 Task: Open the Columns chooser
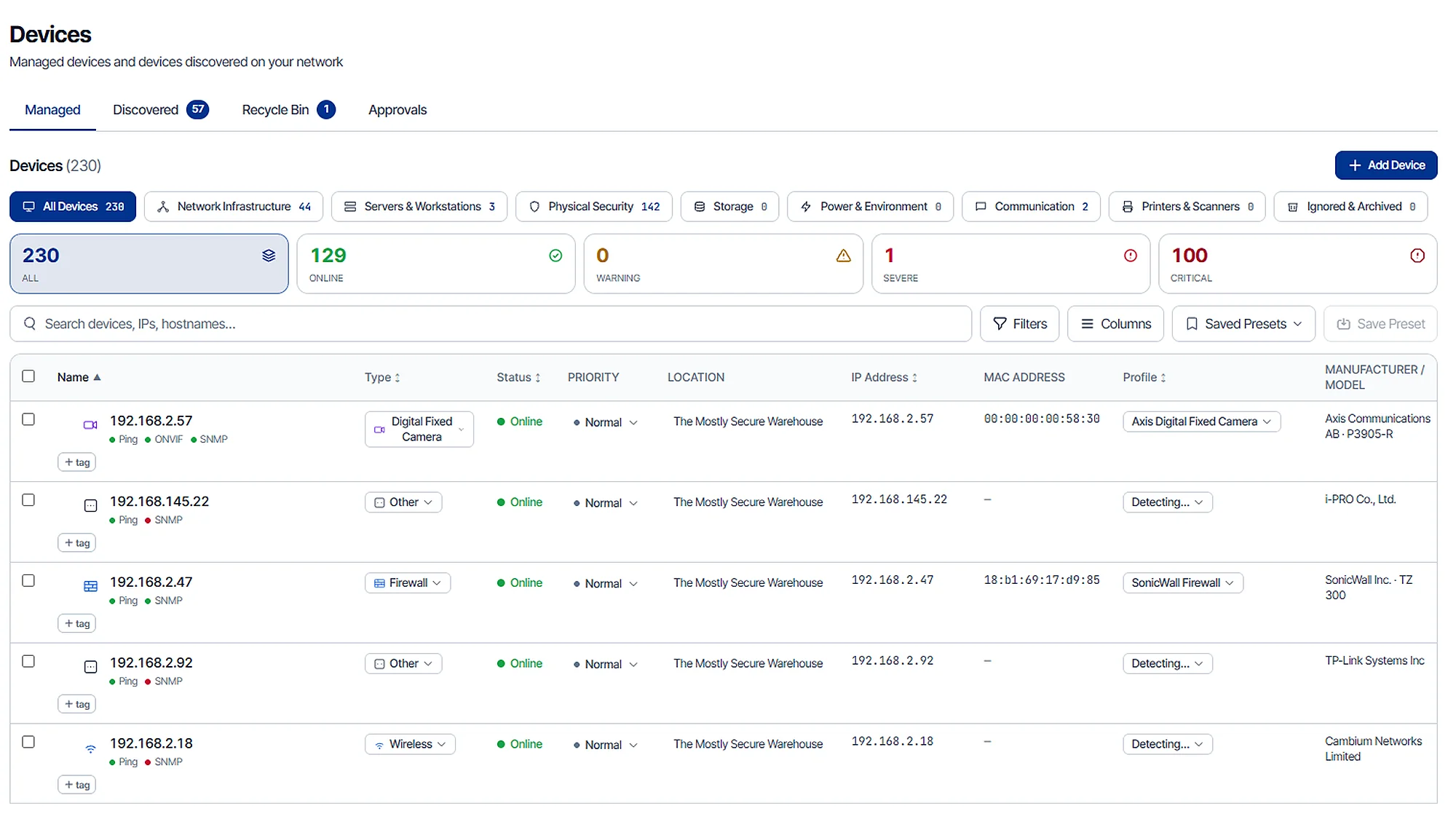(x=1115, y=323)
